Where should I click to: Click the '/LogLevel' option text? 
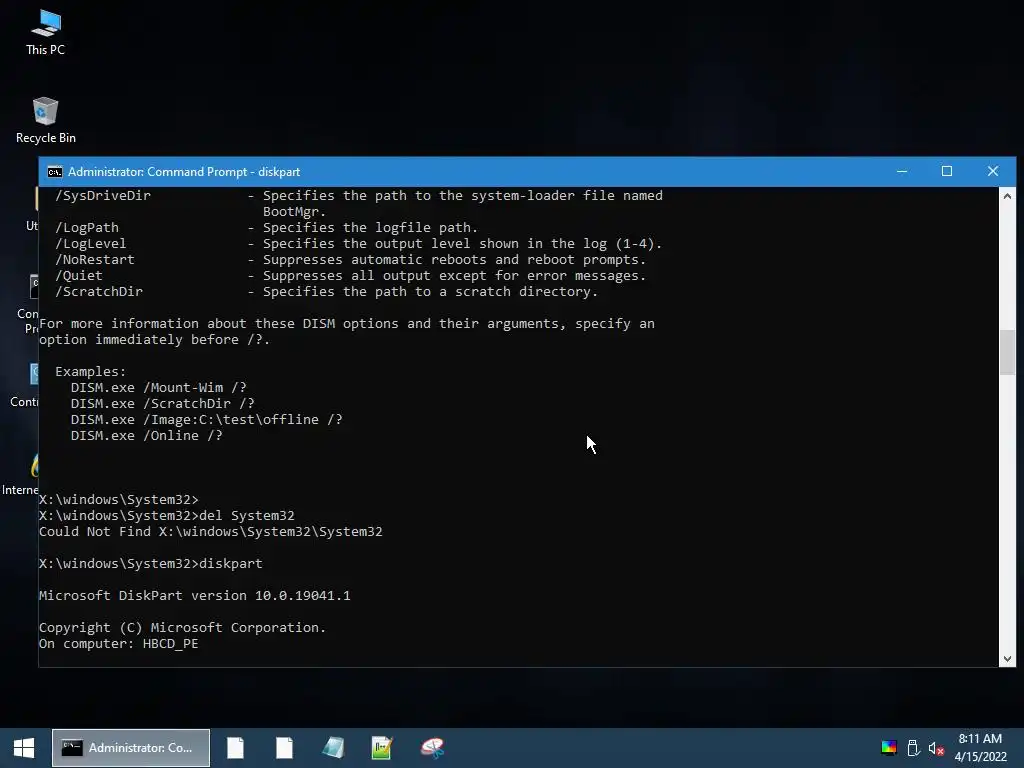pos(91,244)
